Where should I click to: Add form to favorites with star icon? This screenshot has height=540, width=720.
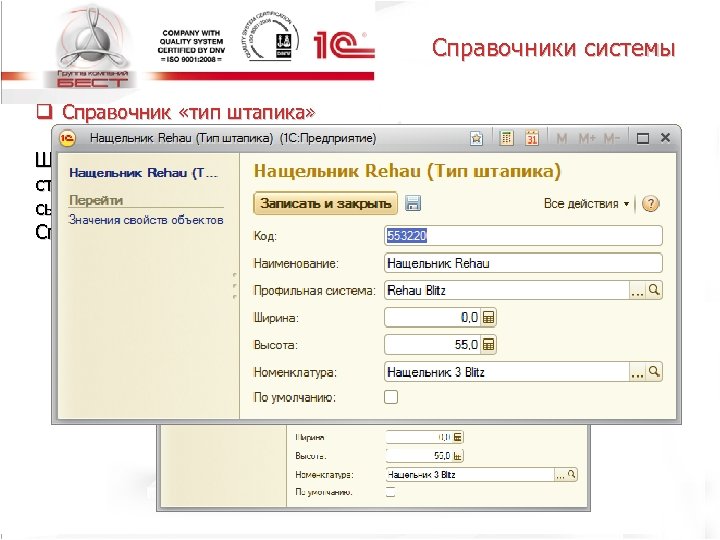click(x=477, y=138)
